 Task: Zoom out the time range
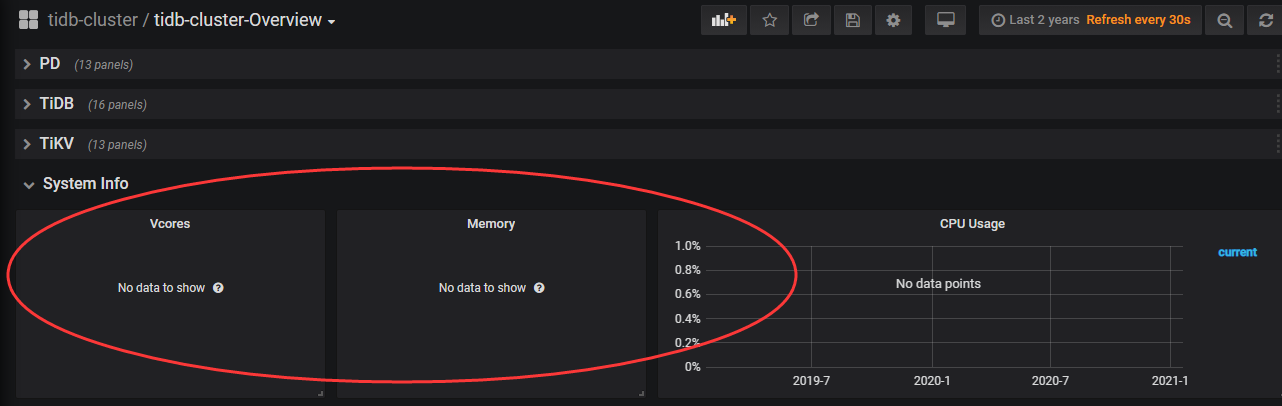point(1223,20)
